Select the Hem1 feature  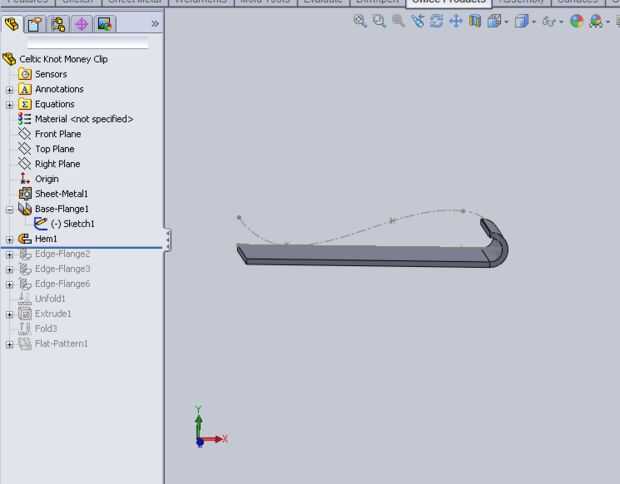click(46, 239)
